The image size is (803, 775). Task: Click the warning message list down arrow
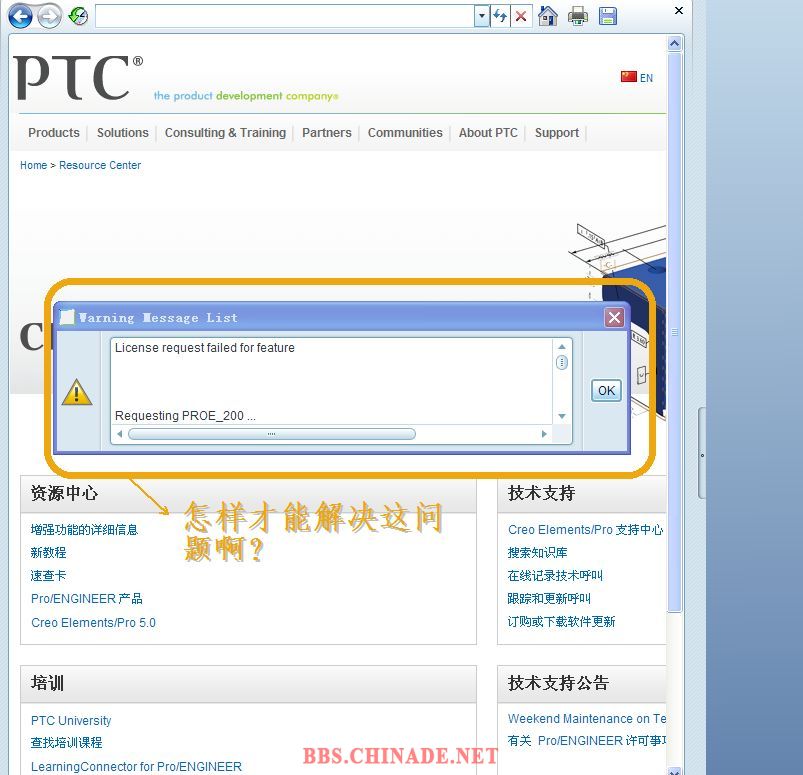coord(562,416)
